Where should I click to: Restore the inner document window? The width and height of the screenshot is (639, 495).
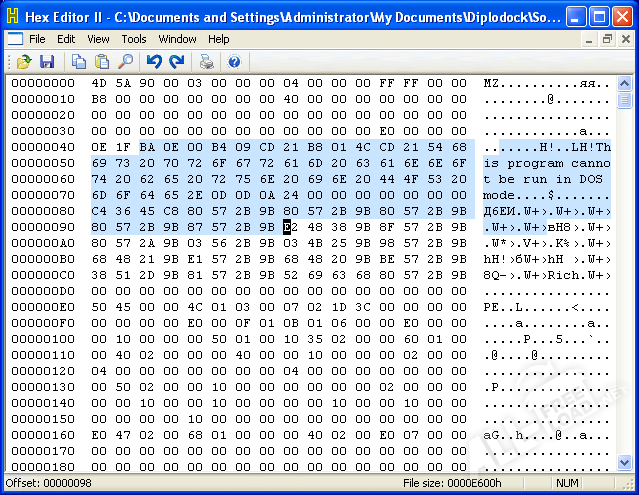pyautogui.click(x=607, y=39)
